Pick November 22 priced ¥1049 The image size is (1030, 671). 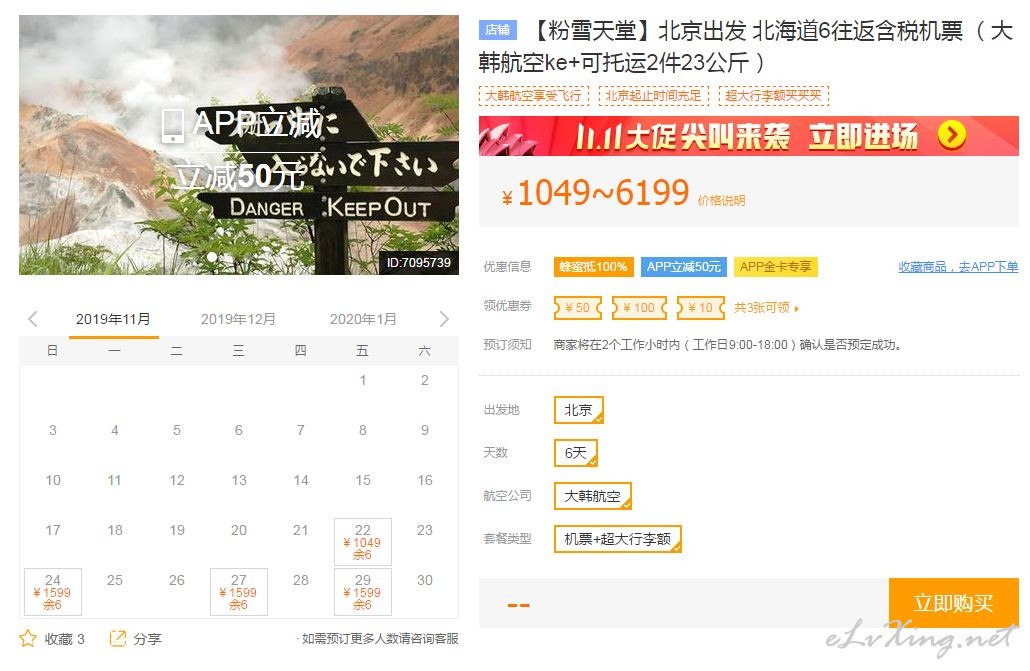362,542
